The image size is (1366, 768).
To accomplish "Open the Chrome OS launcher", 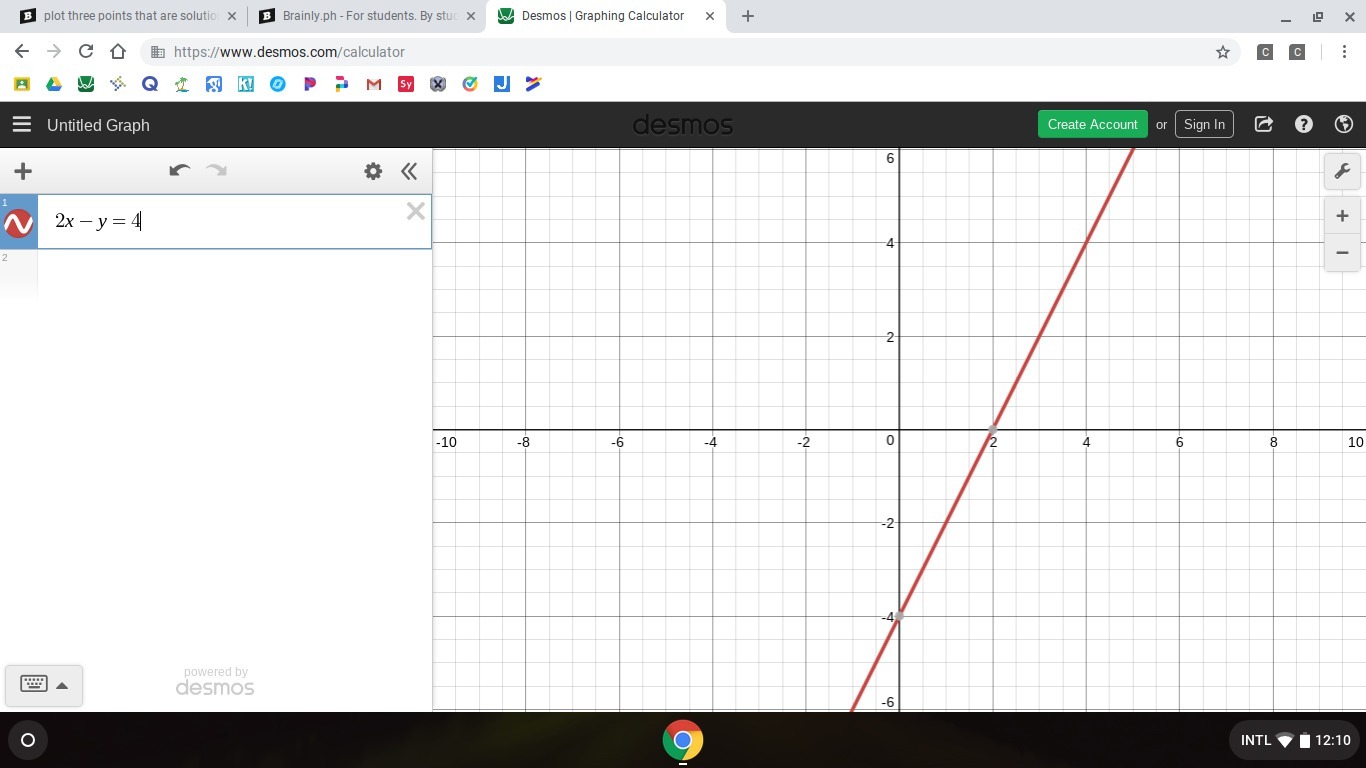I will [28, 740].
